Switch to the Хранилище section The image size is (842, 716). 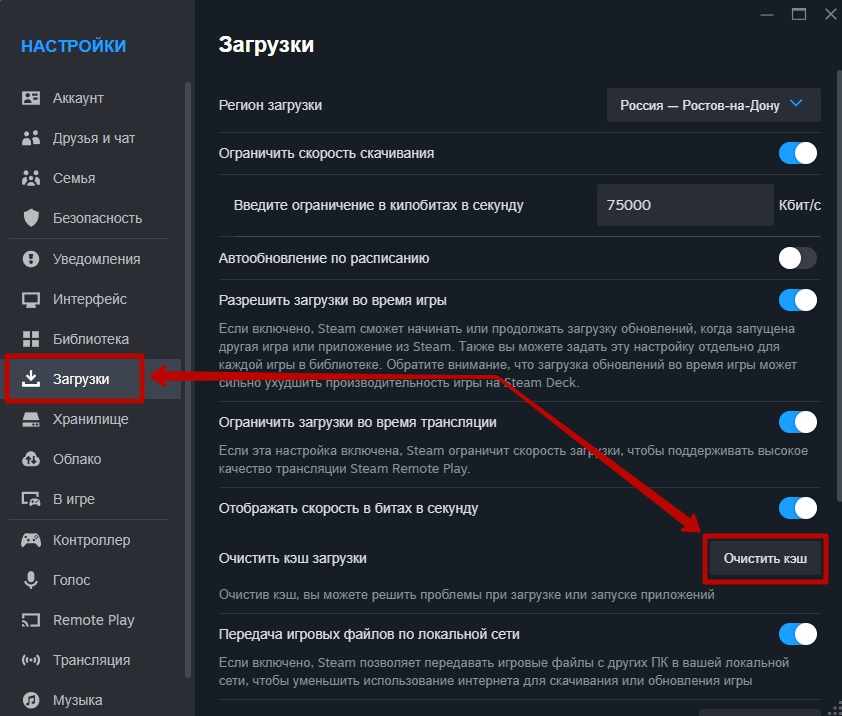point(90,419)
